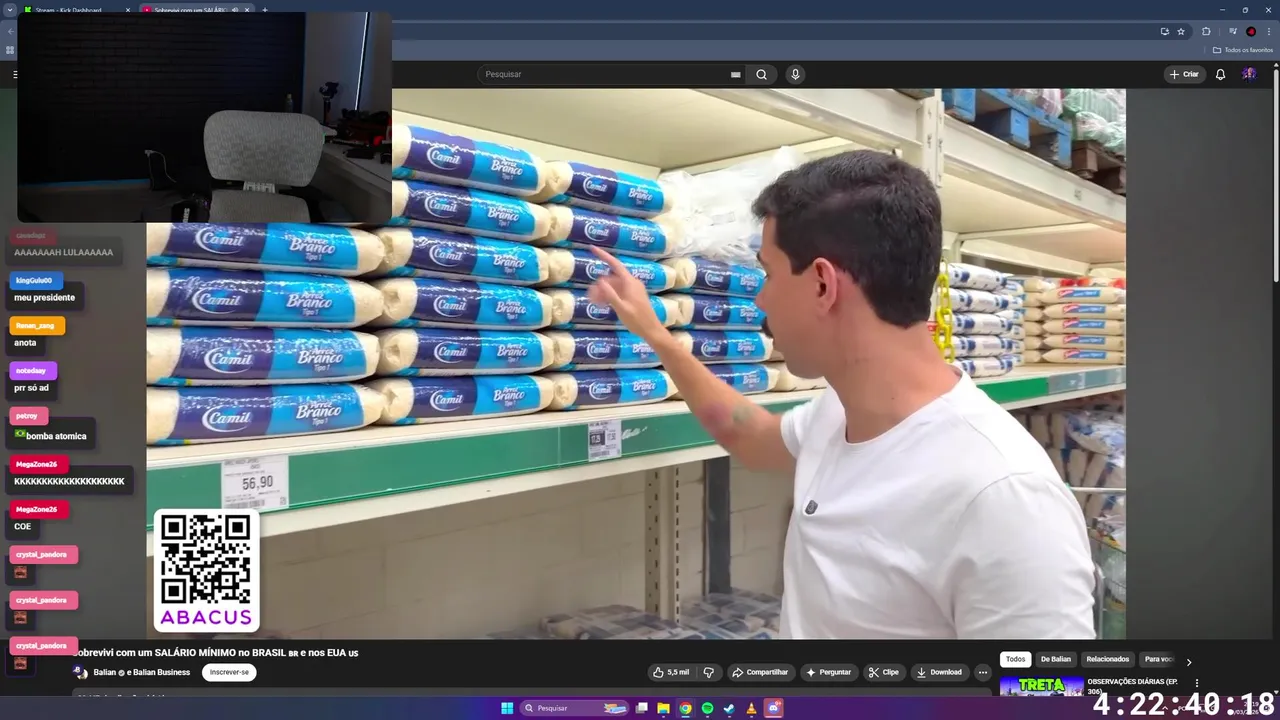Bookmark this page with the star icon
1280x720 pixels.
coord(1181,31)
